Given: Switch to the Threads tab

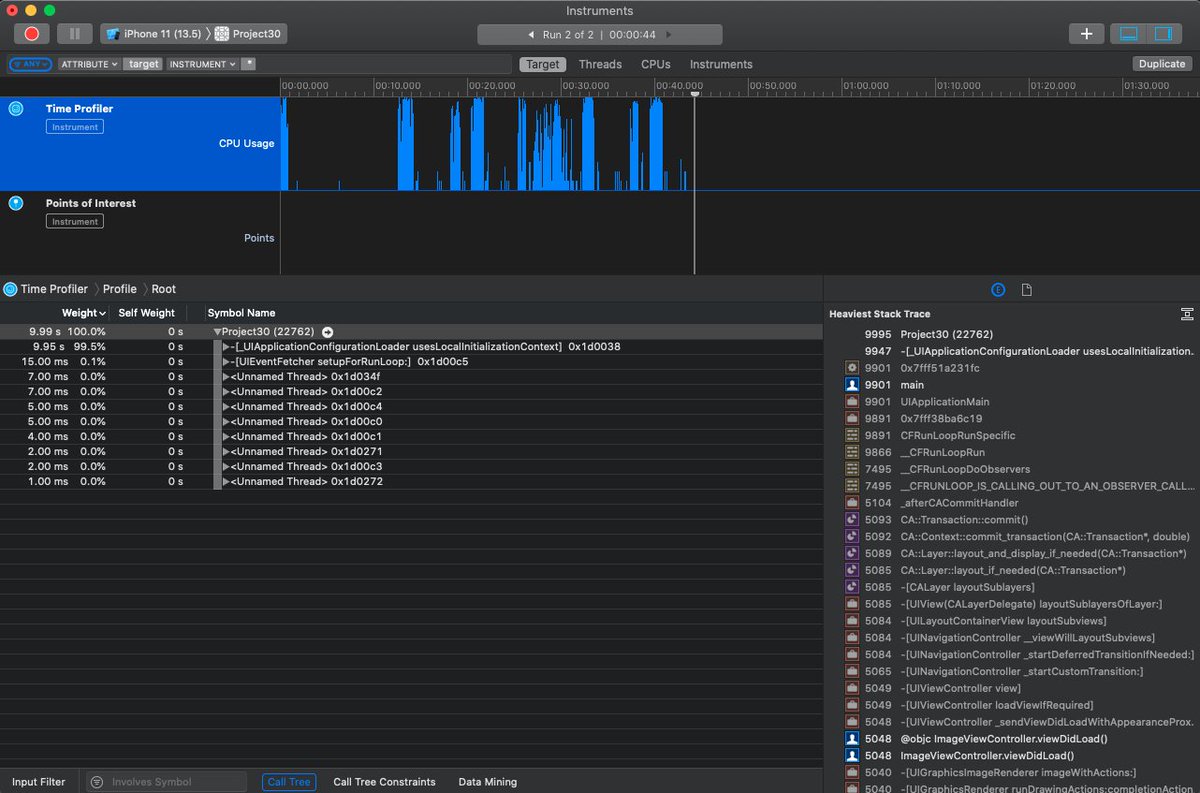Looking at the screenshot, I should 600,64.
